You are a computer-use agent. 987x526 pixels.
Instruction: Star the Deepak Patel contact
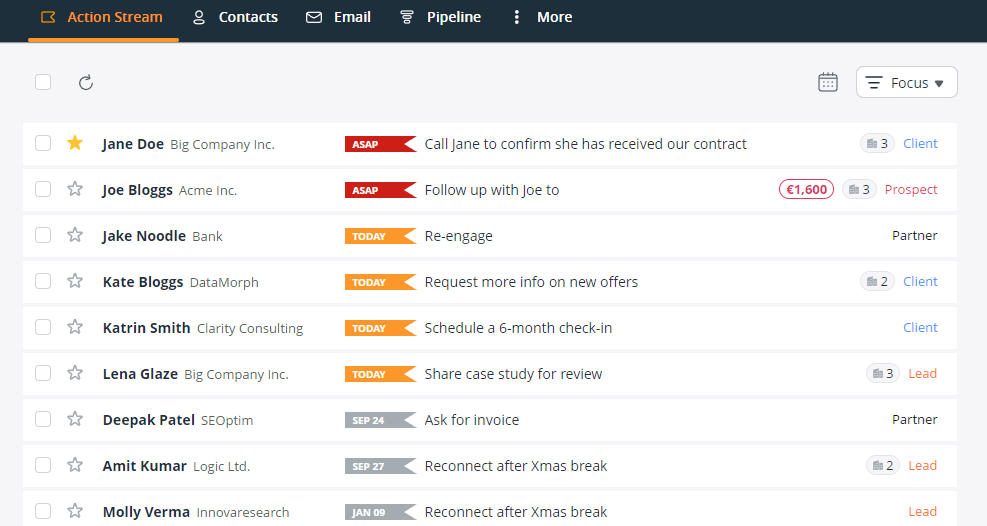[x=75, y=418]
